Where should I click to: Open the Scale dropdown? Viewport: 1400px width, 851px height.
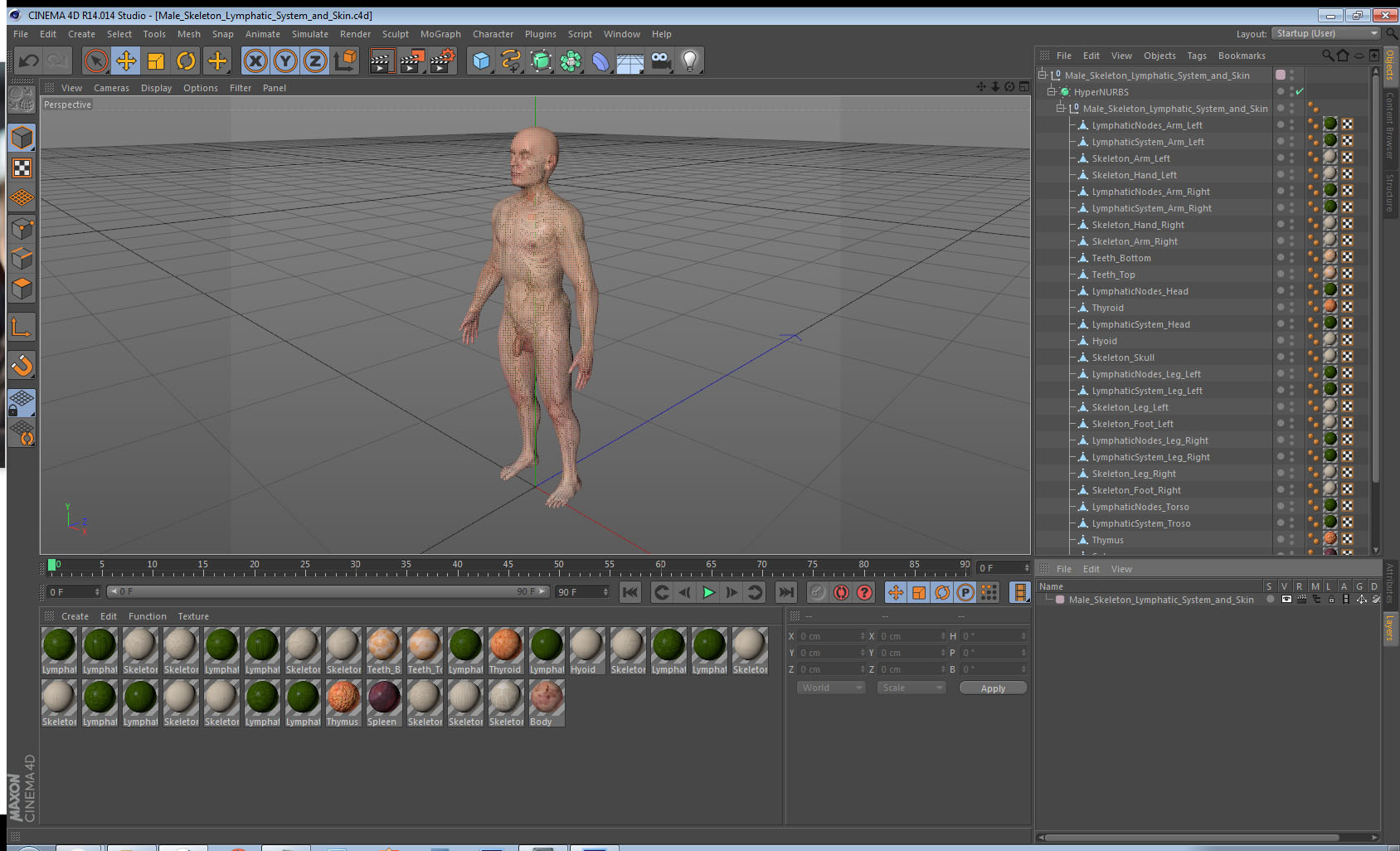coord(911,688)
